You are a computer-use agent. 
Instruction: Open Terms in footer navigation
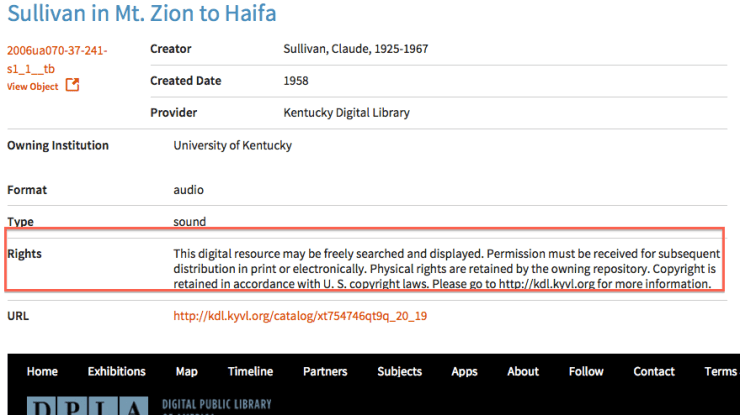[721, 372]
